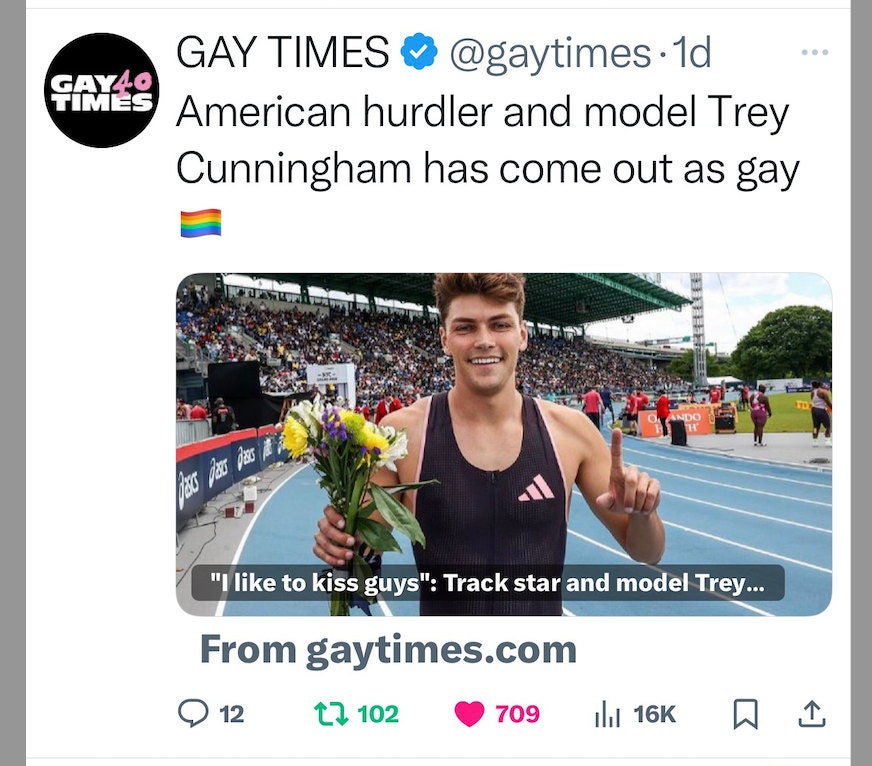
Task: Click the 1d timestamp
Action: [x=691, y=52]
